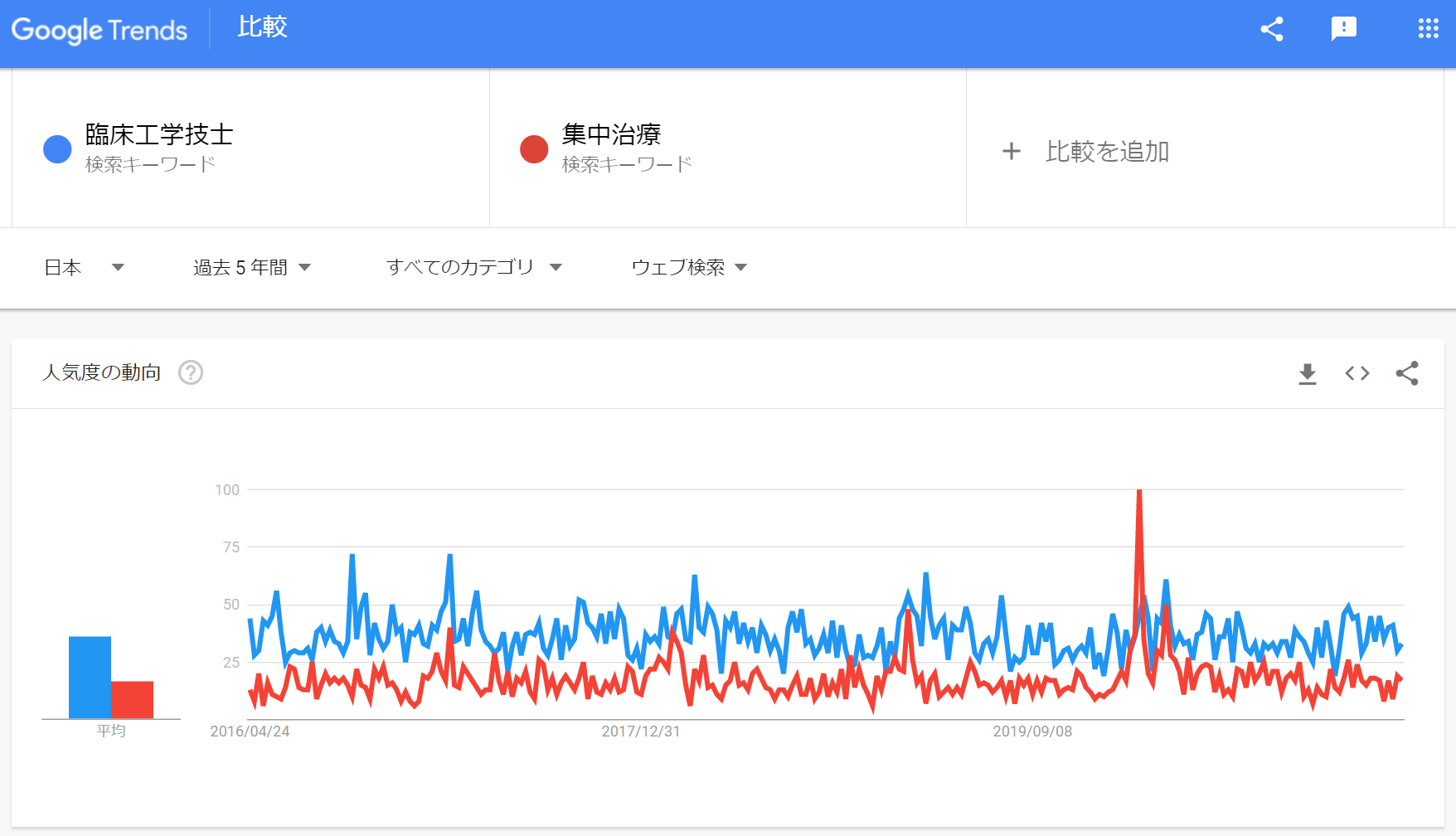Expand the すべてのカテゴリ dropdown
This screenshot has height=836, width=1456.
[474, 267]
